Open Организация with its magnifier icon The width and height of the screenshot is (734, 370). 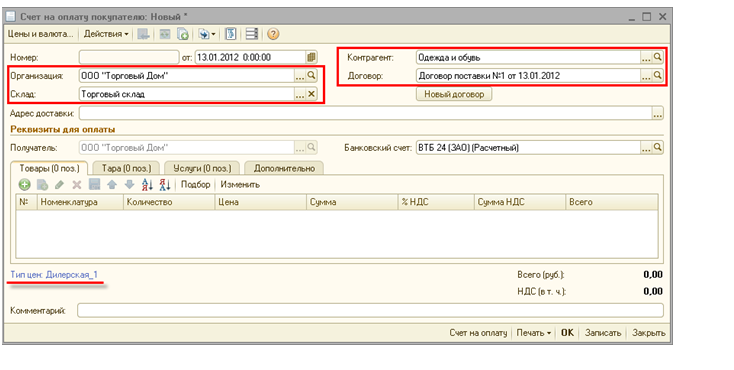(311, 75)
